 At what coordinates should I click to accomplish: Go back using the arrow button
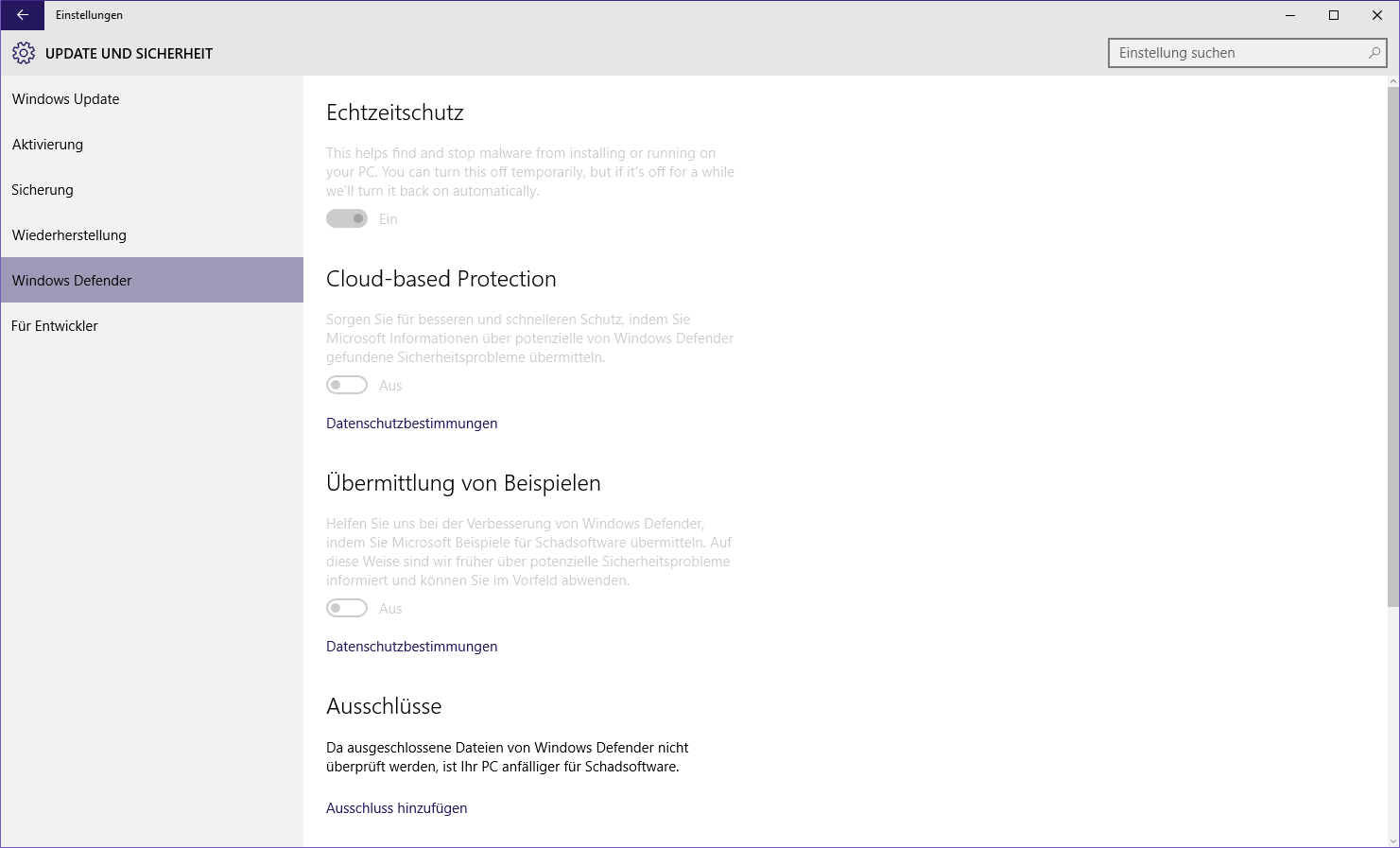tap(23, 15)
